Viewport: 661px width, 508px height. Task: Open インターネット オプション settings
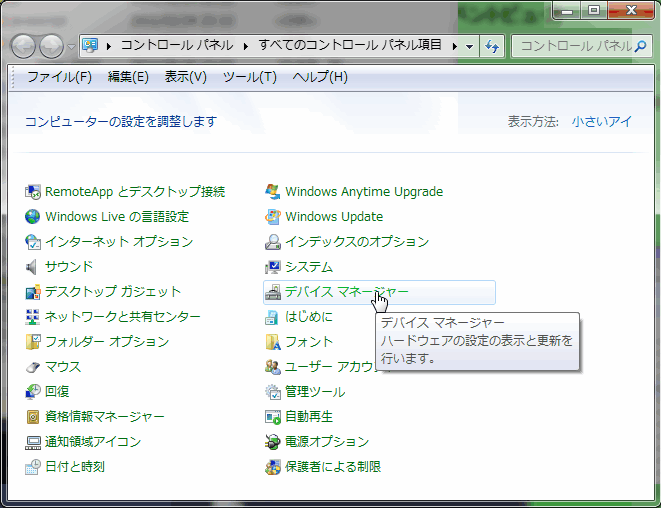(x=118, y=242)
